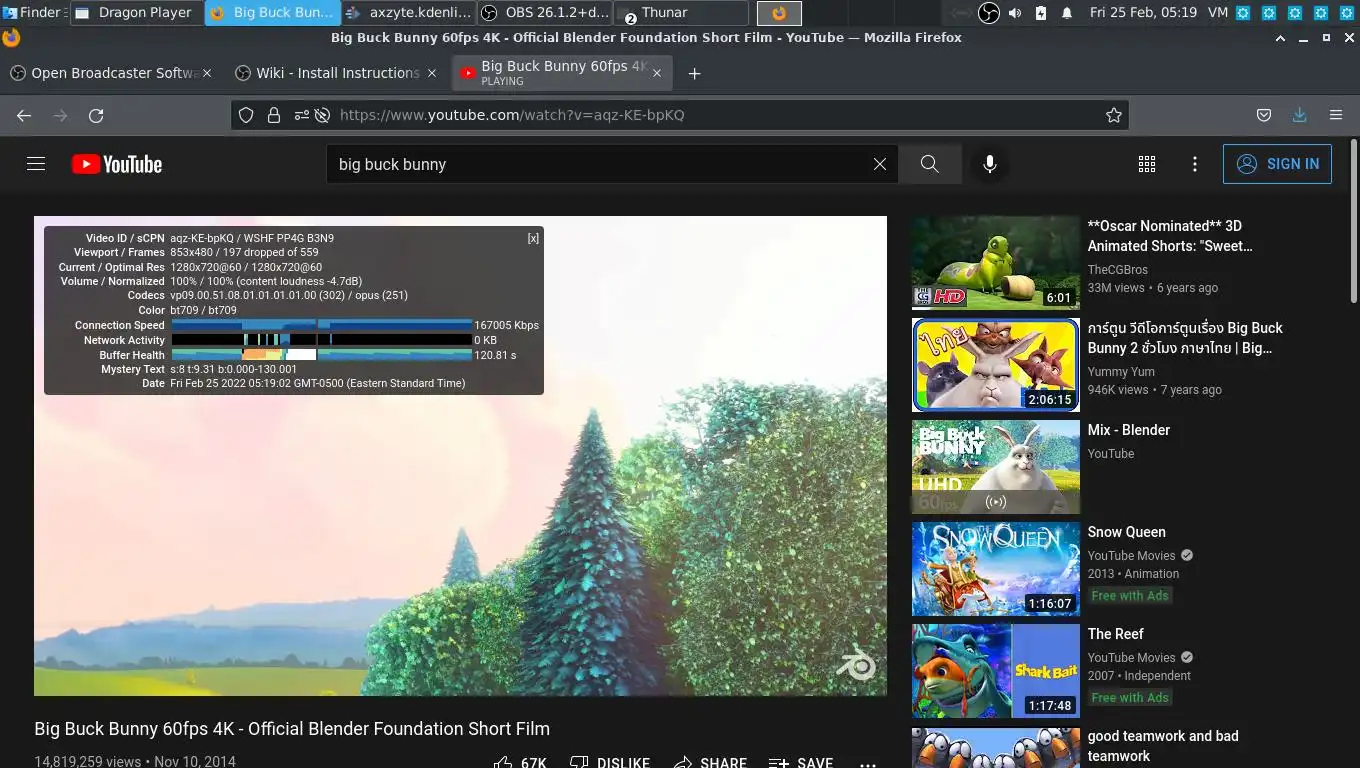The image size is (1360, 768).
Task: Open the YouTube apps grid icon
Action: 1147,164
